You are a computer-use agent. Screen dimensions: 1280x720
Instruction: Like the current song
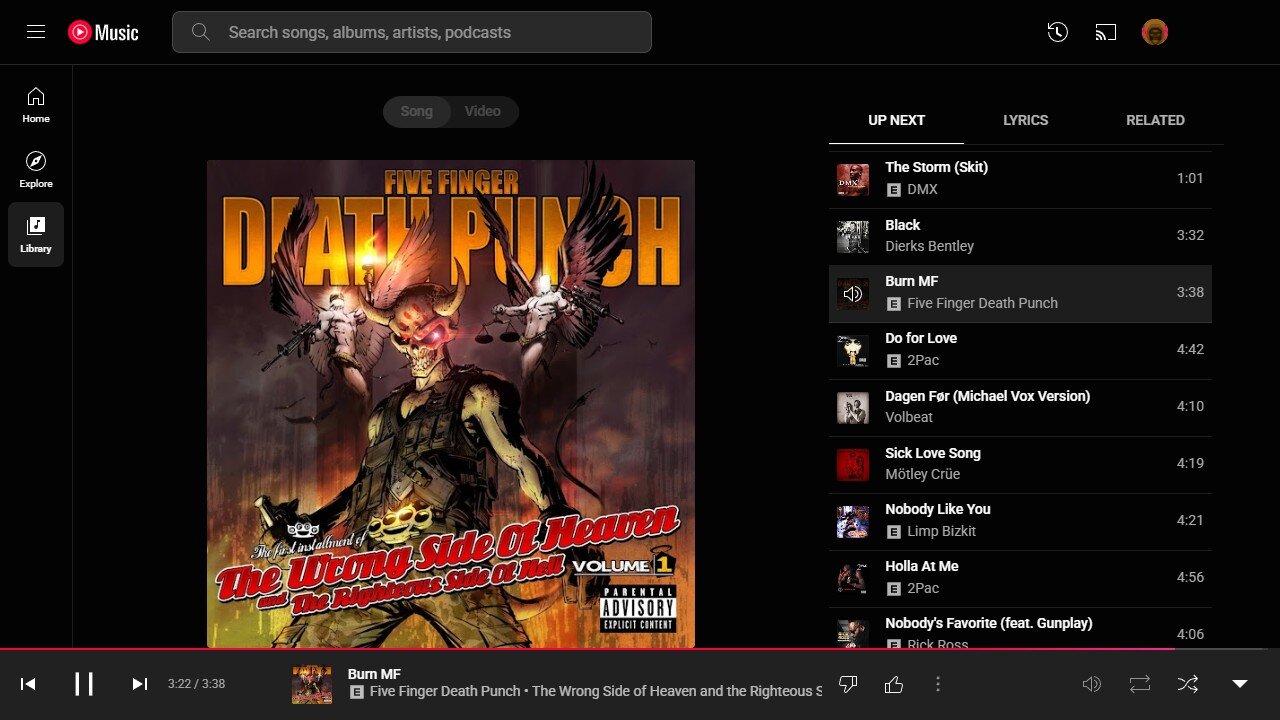click(894, 684)
